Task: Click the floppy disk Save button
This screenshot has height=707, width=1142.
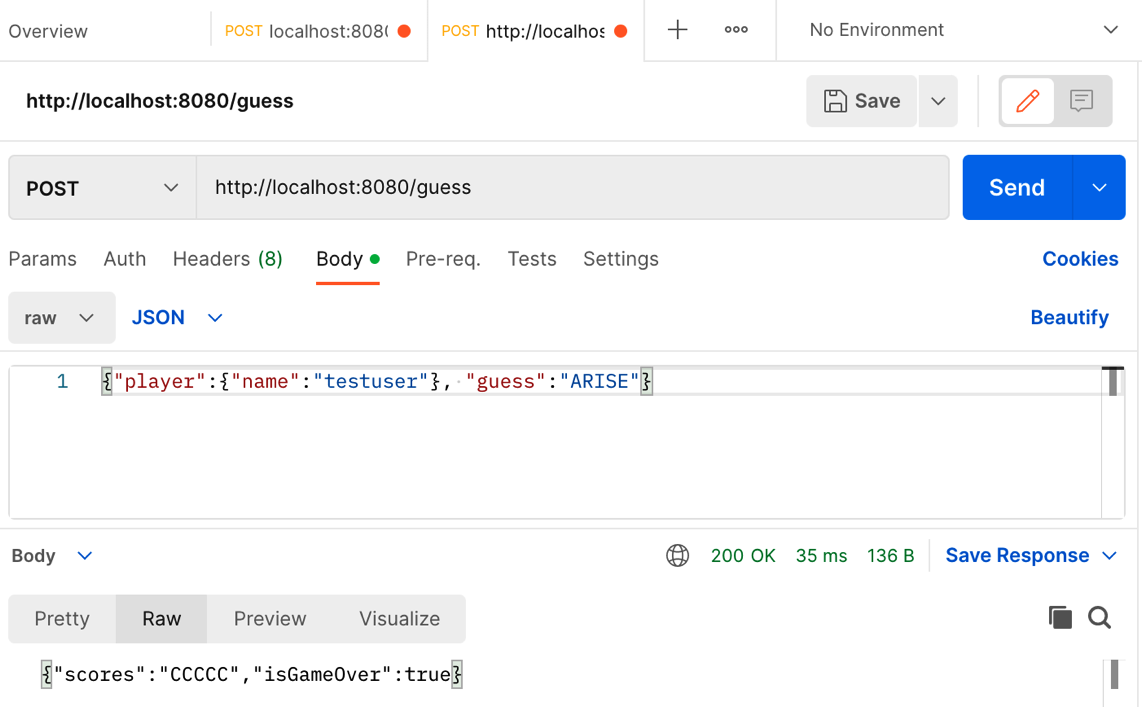Action: click(862, 100)
